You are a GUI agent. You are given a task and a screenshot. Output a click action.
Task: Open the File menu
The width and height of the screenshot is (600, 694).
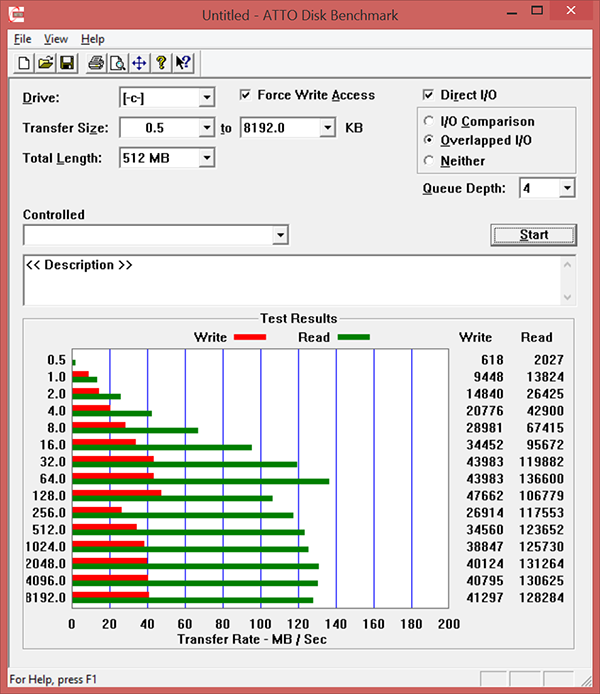[23, 39]
